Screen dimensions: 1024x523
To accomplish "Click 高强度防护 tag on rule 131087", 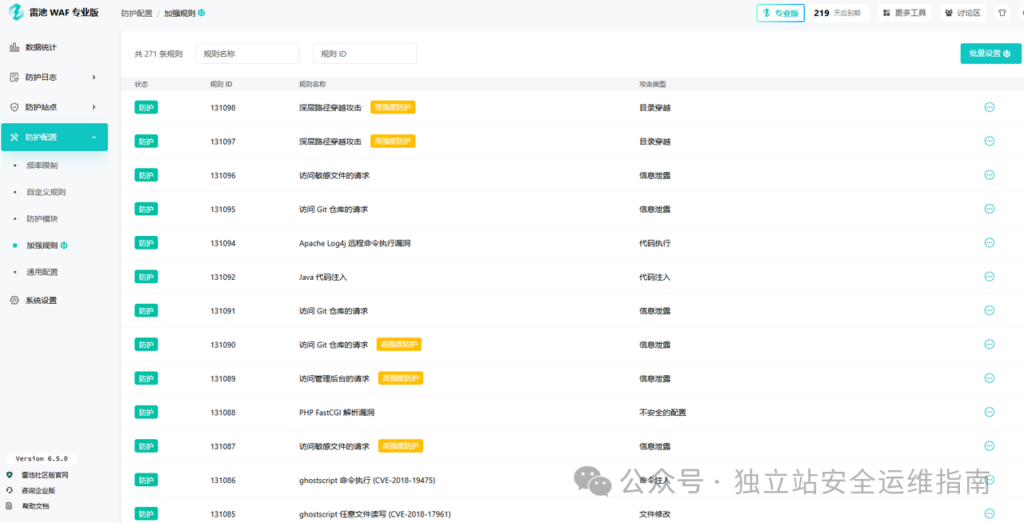I will [x=401, y=446].
